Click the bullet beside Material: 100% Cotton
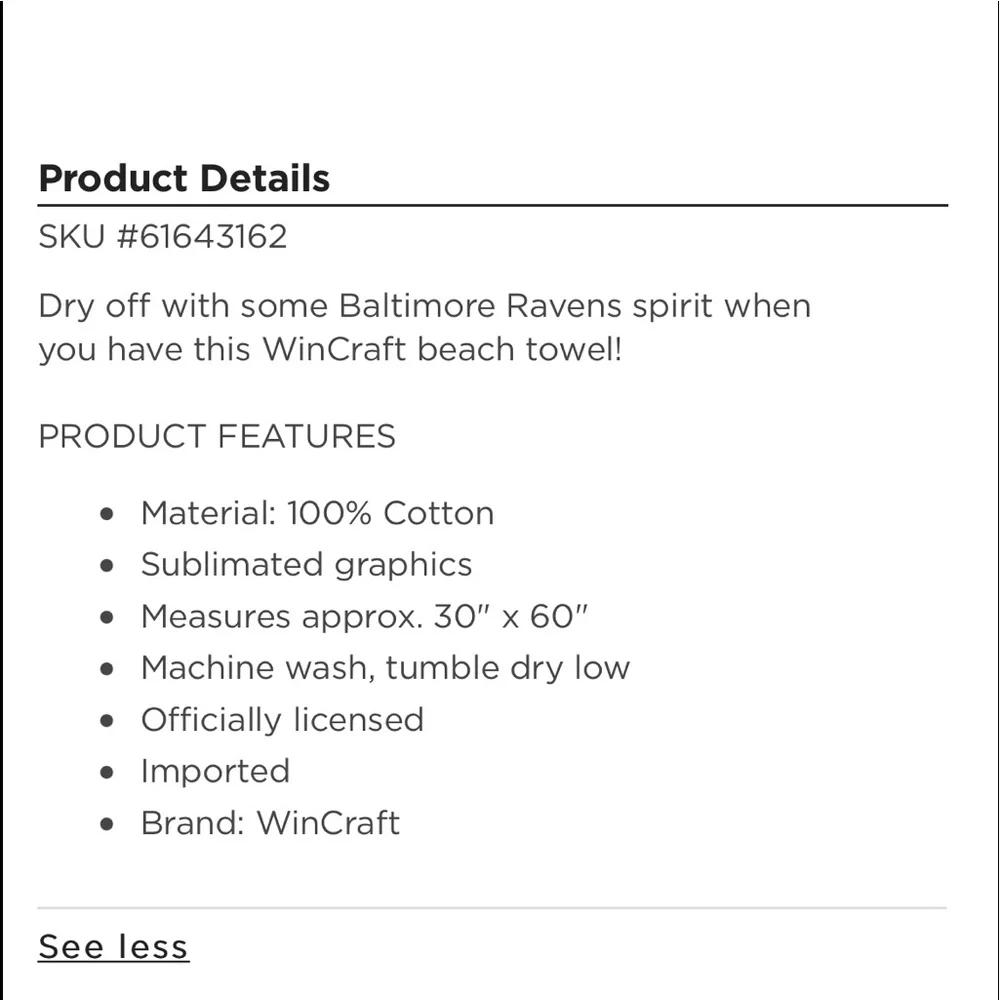Screen dimensions: 1000x1000 [108, 514]
